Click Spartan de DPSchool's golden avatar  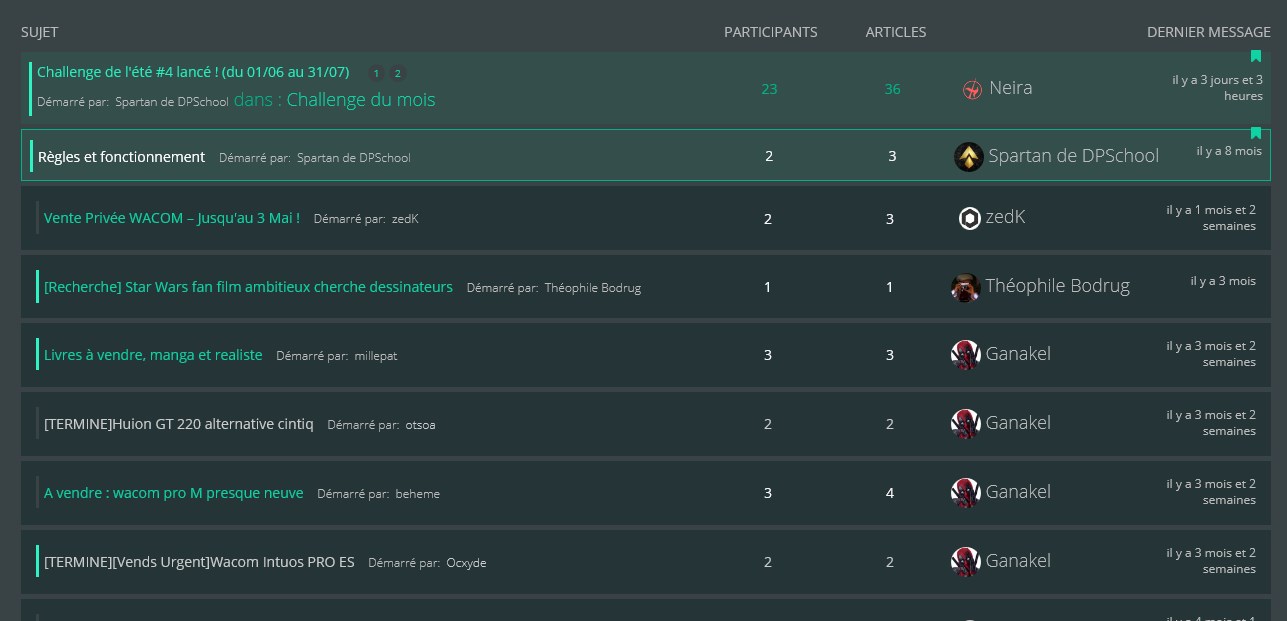pyautogui.click(x=968, y=157)
